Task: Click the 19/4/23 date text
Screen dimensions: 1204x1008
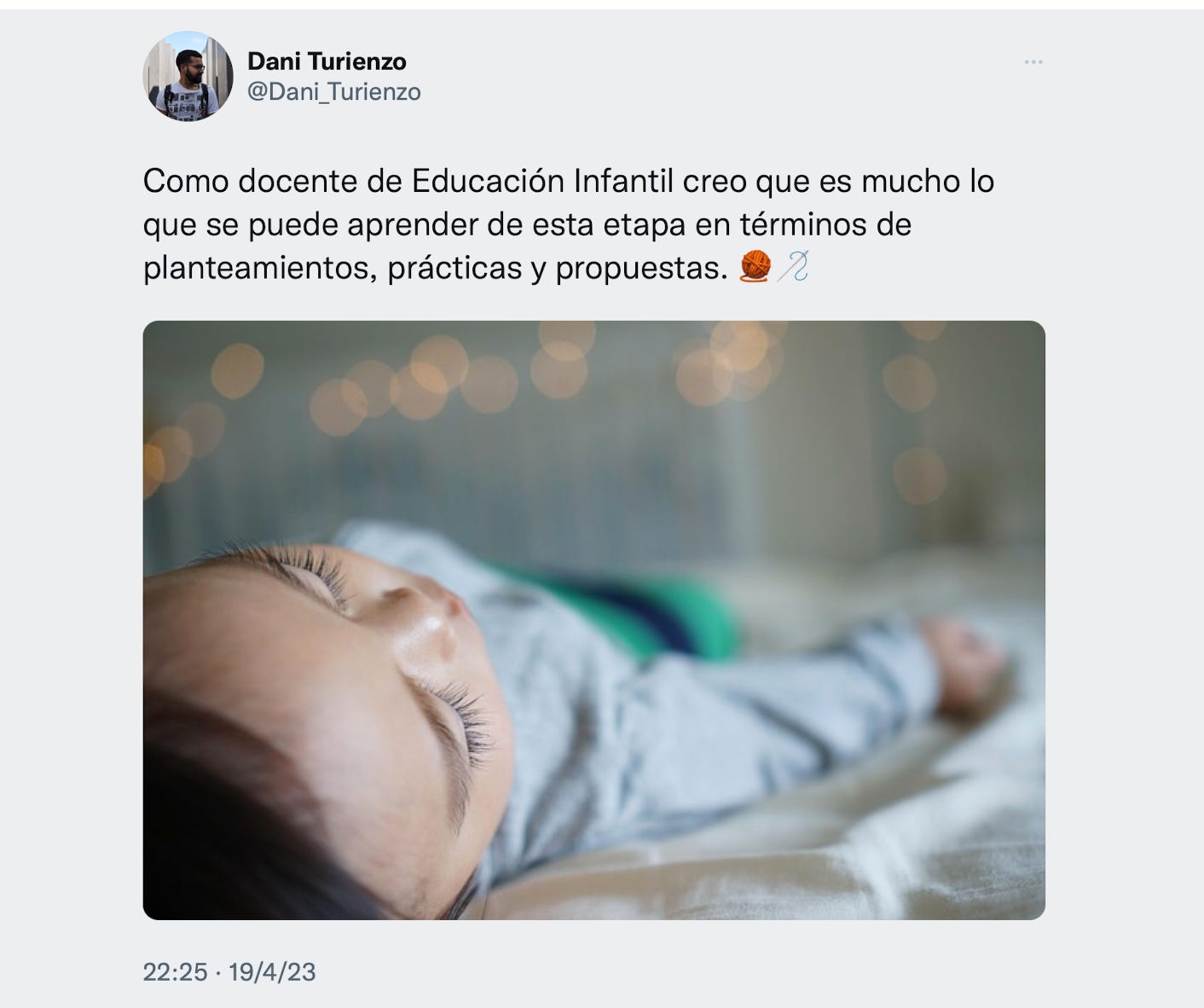Action: point(272,972)
